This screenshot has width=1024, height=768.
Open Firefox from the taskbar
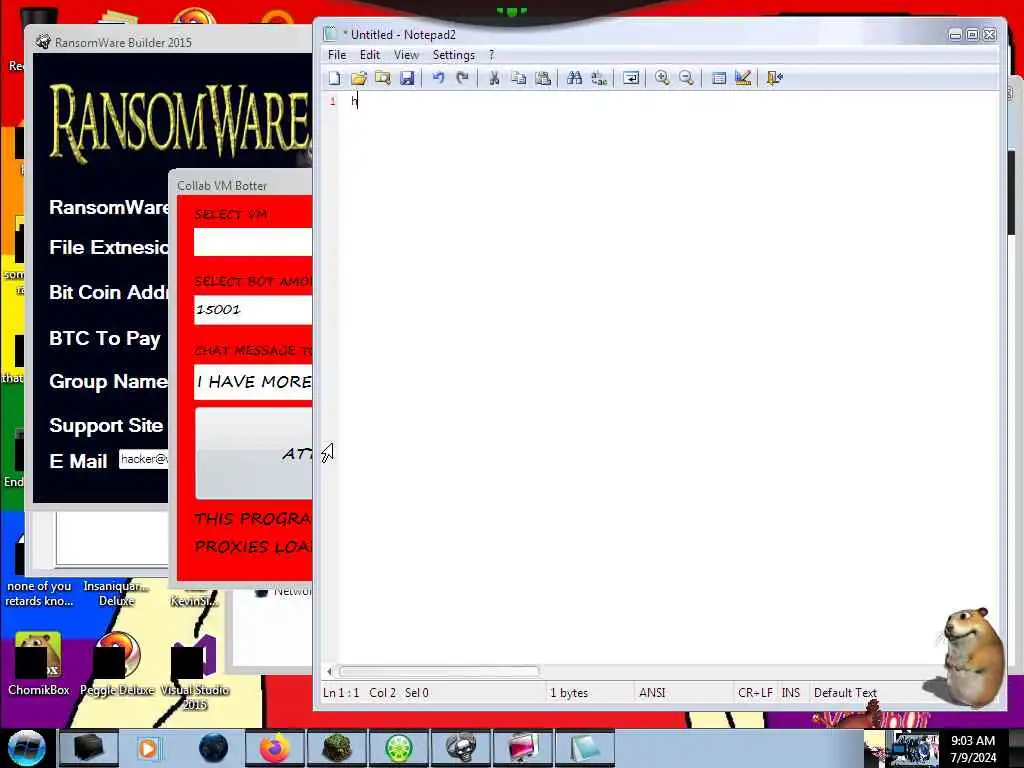coord(274,748)
